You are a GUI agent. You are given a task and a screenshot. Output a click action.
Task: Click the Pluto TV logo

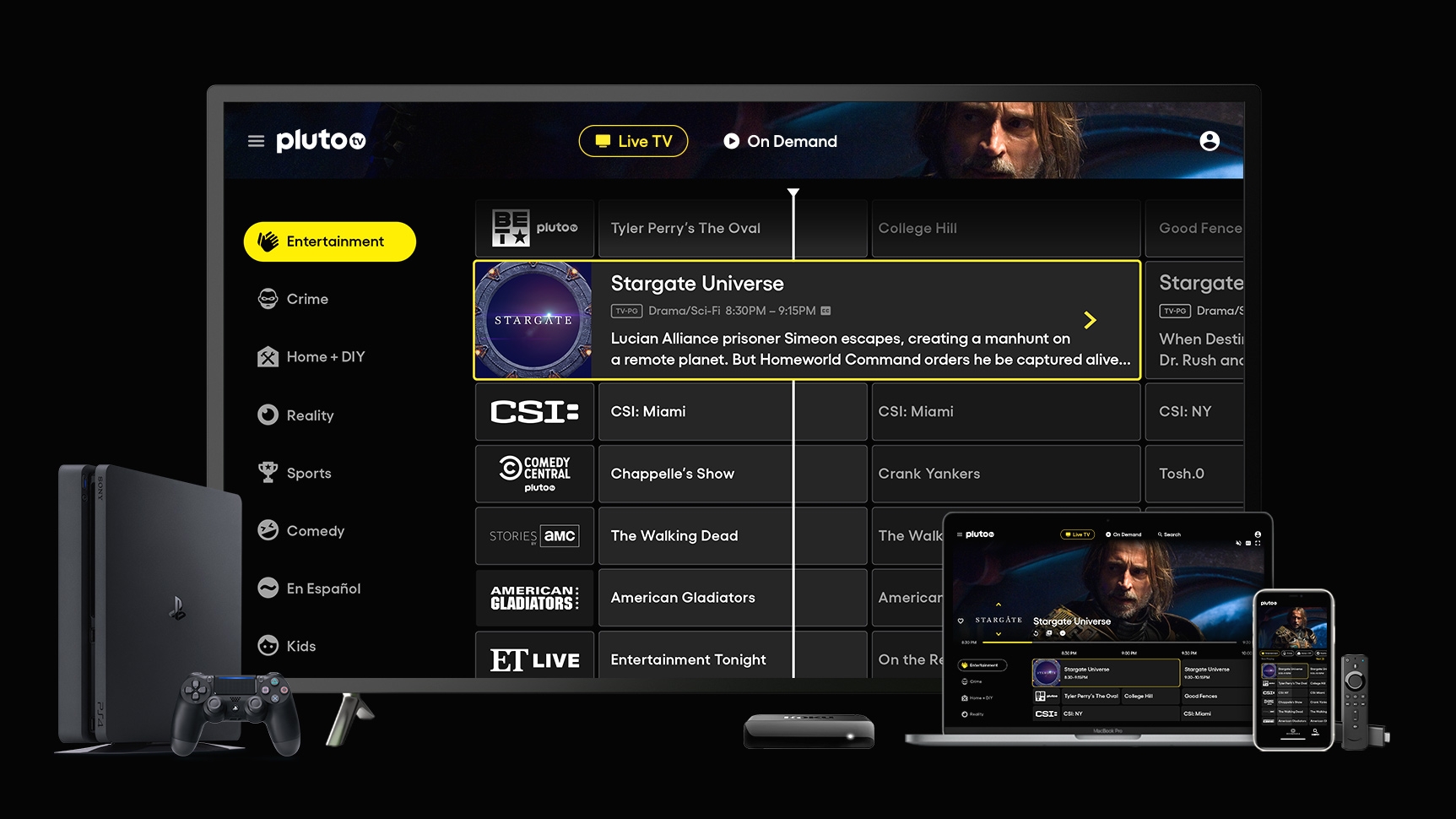pos(321,140)
